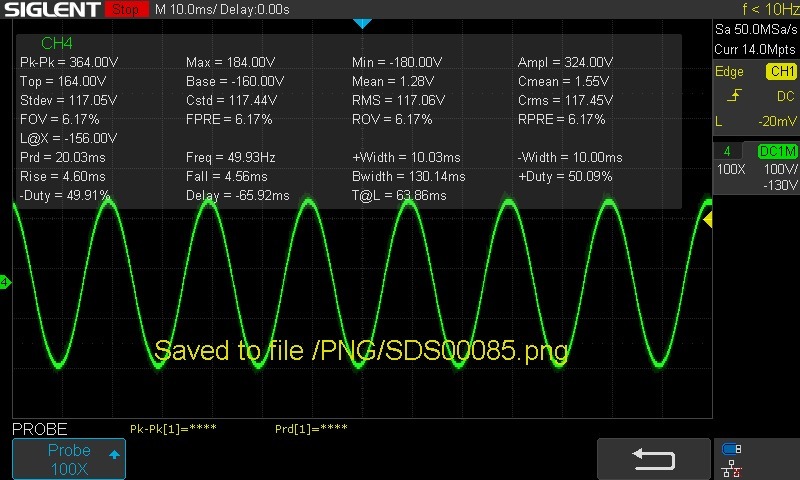Click the +Width = 10.03ms measurement
The height and width of the screenshot is (480, 800).
click(406, 157)
